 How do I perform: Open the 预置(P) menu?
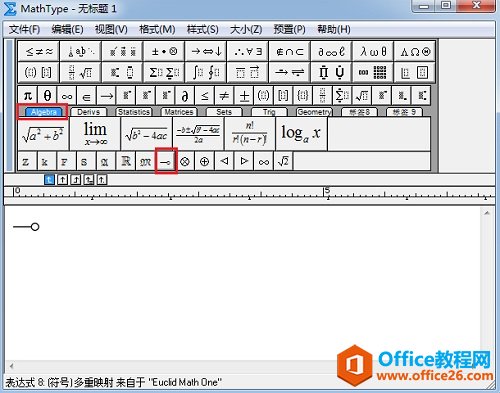(x=289, y=29)
